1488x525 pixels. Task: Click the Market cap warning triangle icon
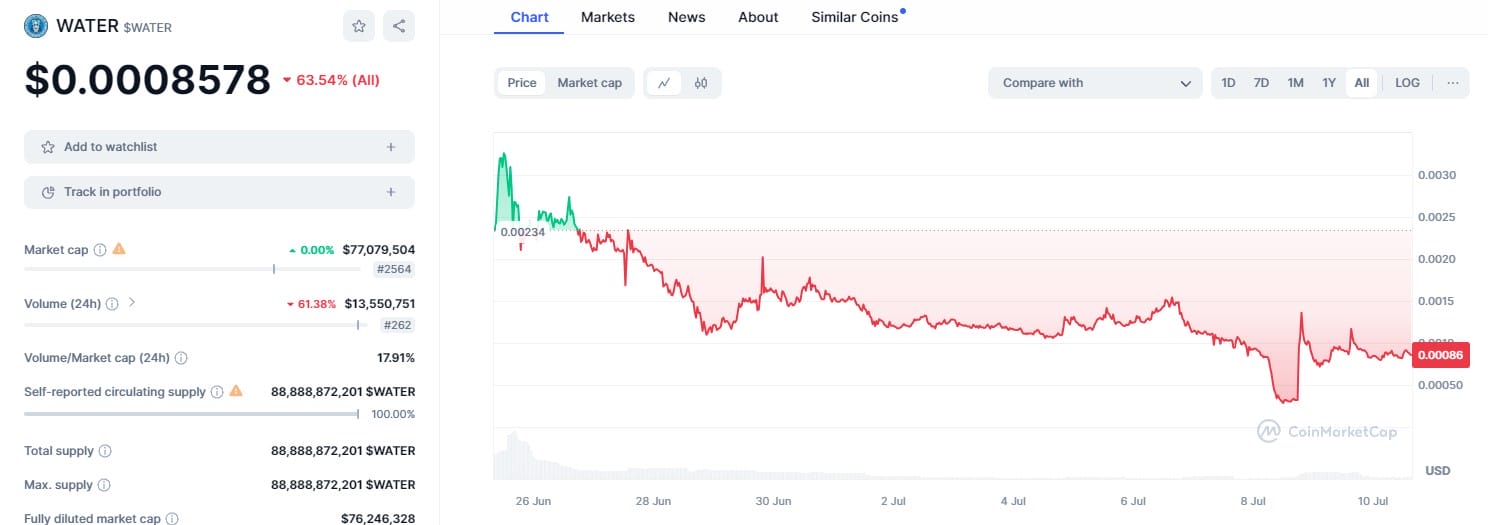[119, 249]
